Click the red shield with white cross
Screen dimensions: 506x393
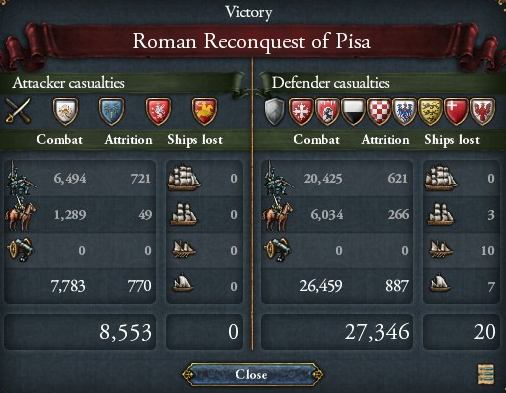pos(456,112)
